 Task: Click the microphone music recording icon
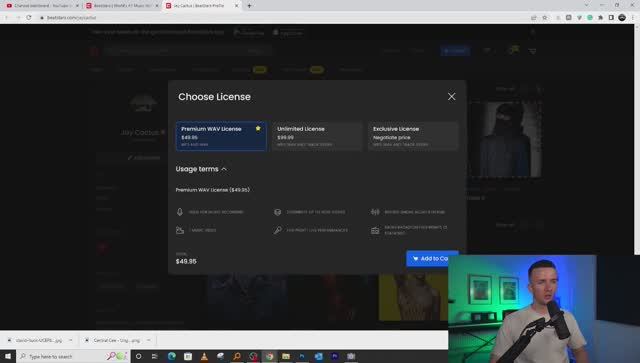(x=180, y=212)
